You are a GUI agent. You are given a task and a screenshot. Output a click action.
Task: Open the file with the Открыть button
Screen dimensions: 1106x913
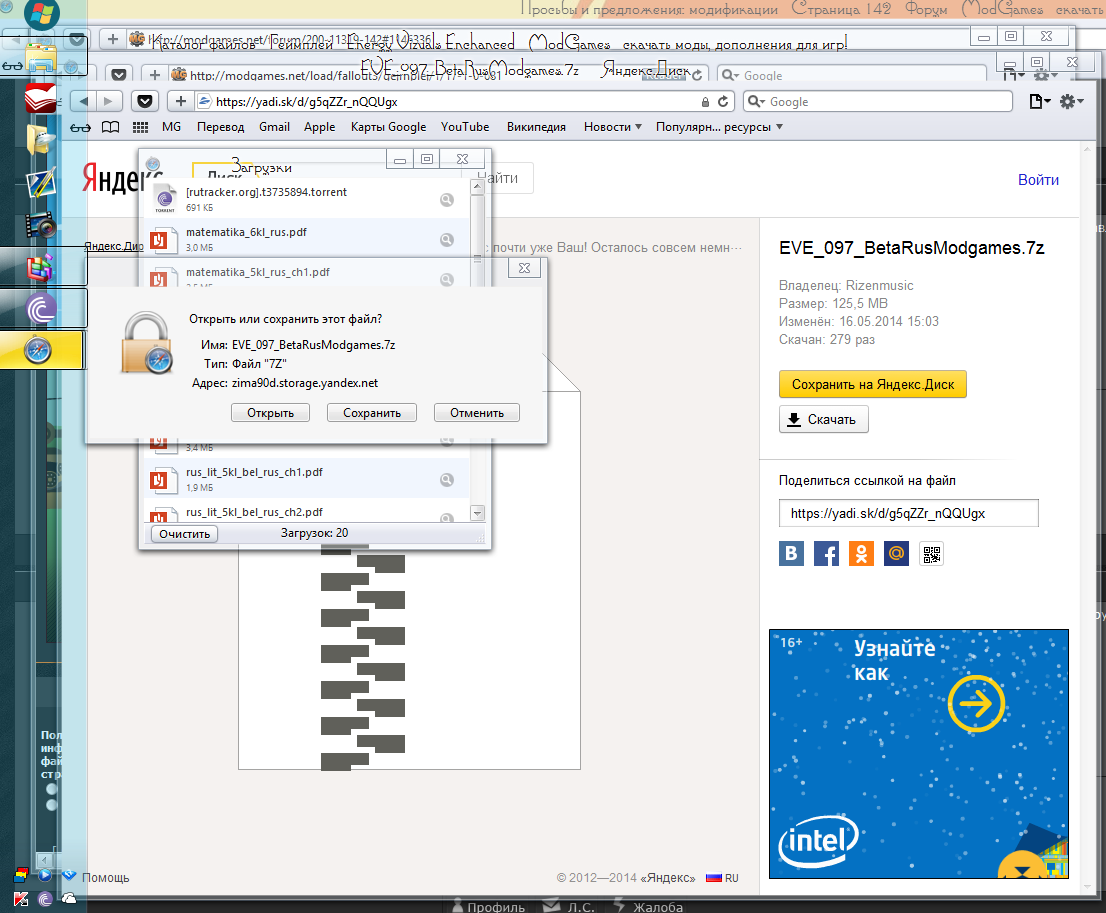click(270, 413)
